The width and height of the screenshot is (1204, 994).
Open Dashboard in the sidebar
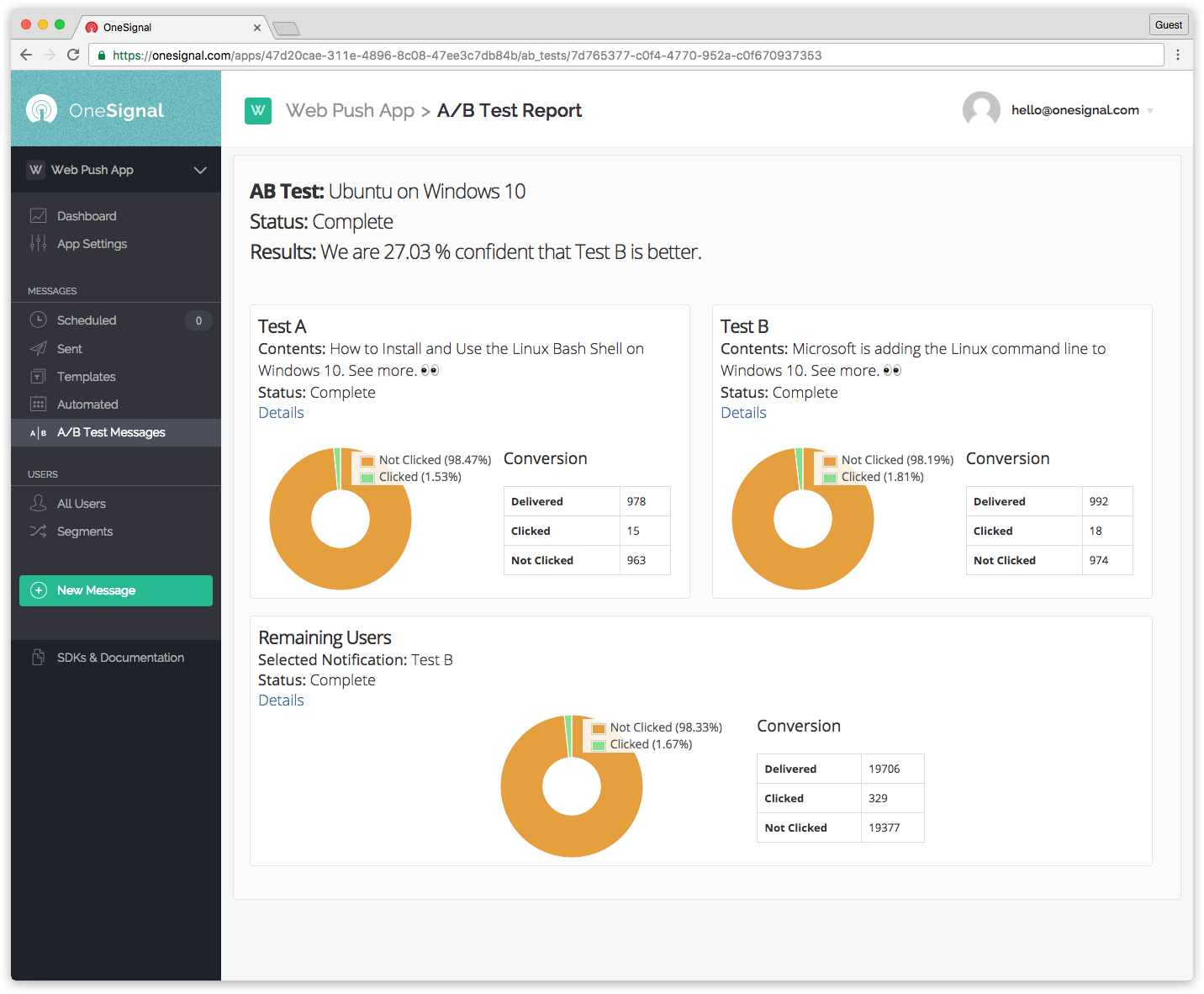pyautogui.click(x=87, y=216)
